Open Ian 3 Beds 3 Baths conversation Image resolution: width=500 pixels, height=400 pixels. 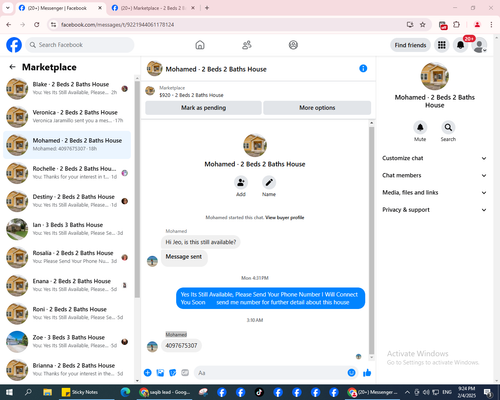(67, 229)
